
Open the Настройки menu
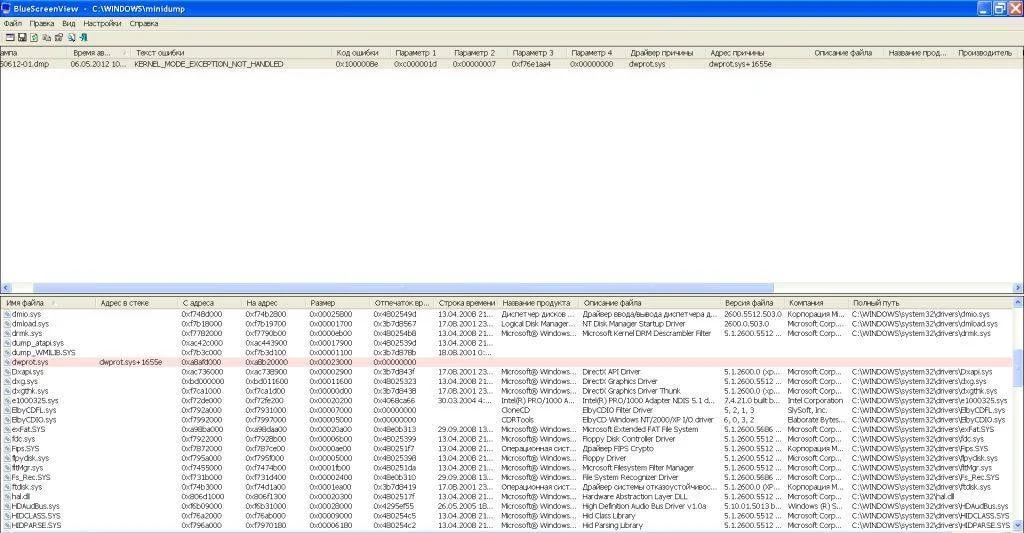click(x=102, y=24)
